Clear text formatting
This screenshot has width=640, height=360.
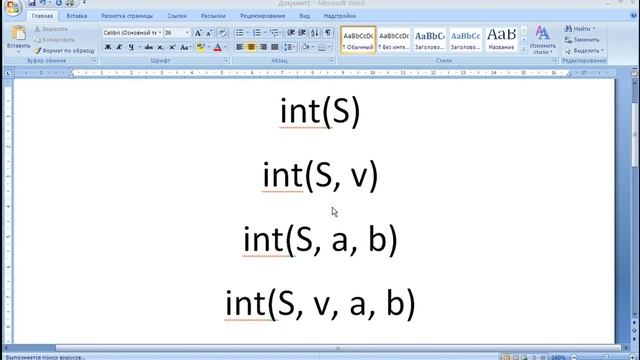click(x=222, y=33)
